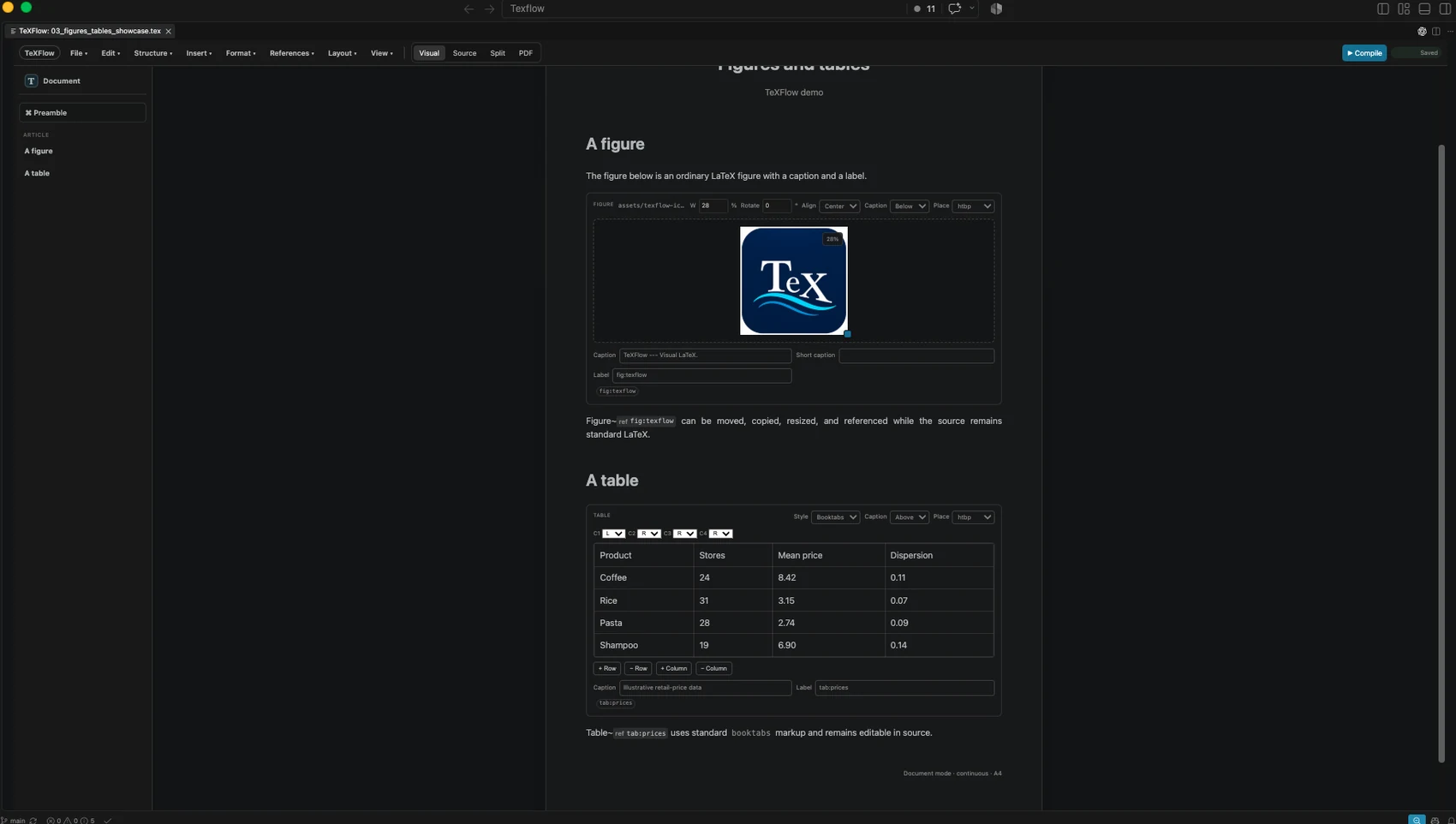
Task: Open the Layout menu
Action: coord(342,53)
